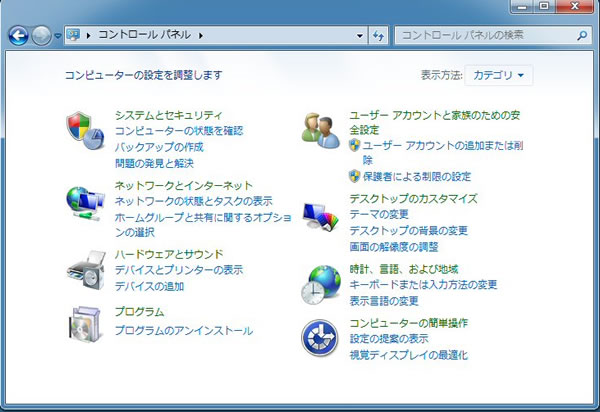
Task: Expand arrow after コントロール パネル breadcrumb
Action: tap(201, 36)
